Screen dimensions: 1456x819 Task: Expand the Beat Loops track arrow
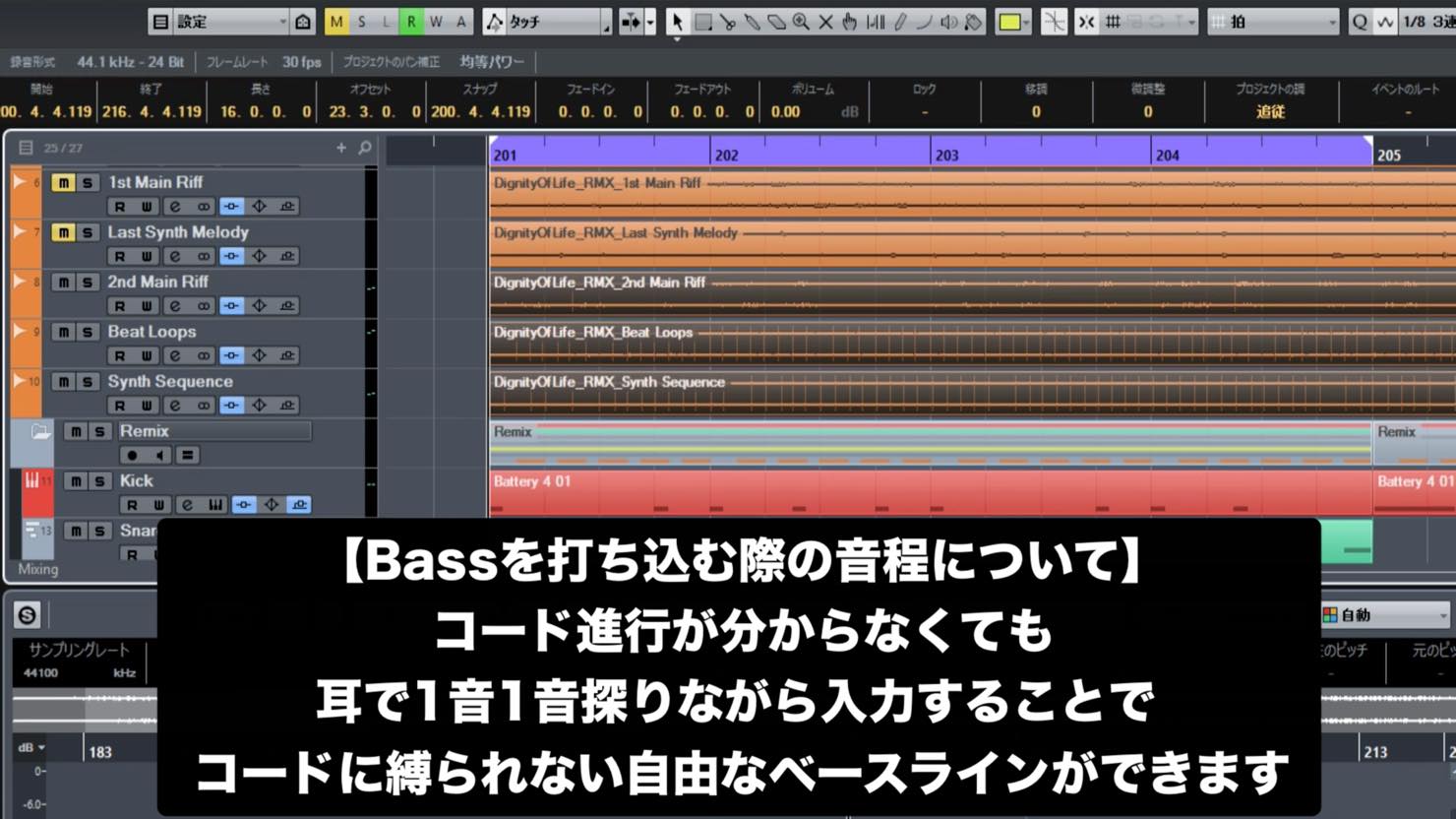(19, 331)
